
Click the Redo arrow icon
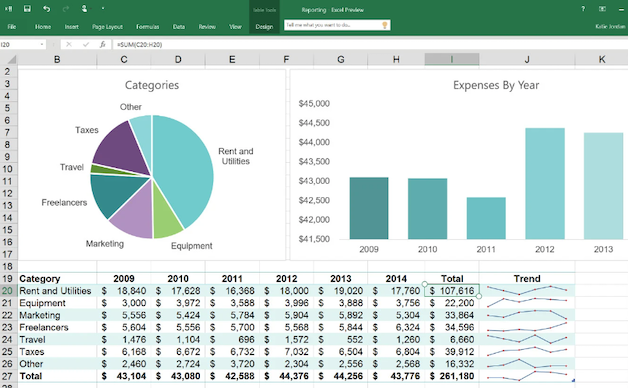(66, 8)
